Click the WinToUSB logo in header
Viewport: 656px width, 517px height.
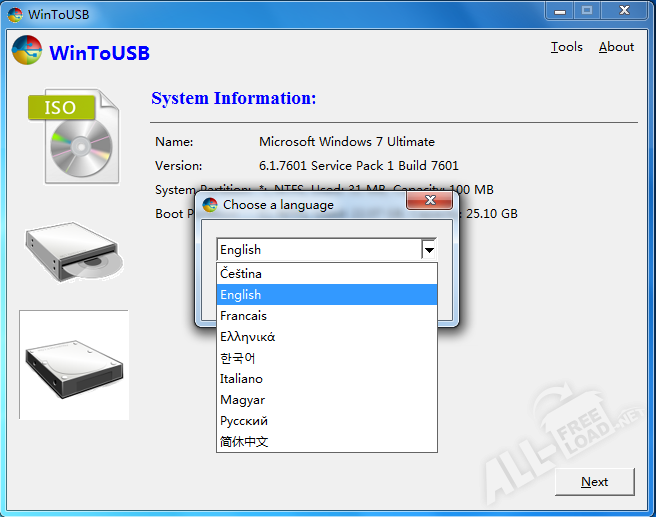[27, 51]
